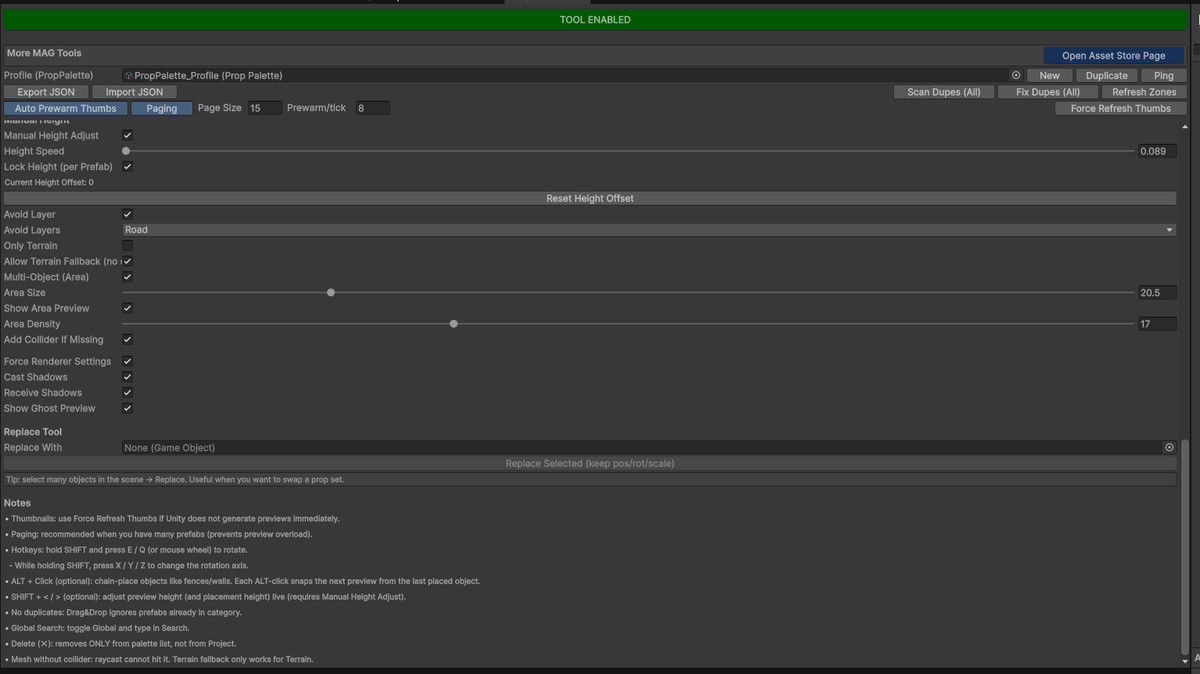This screenshot has width=1200, height=674.
Task: Click the Ping button
Action: pyautogui.click(x=1163, y=75)
